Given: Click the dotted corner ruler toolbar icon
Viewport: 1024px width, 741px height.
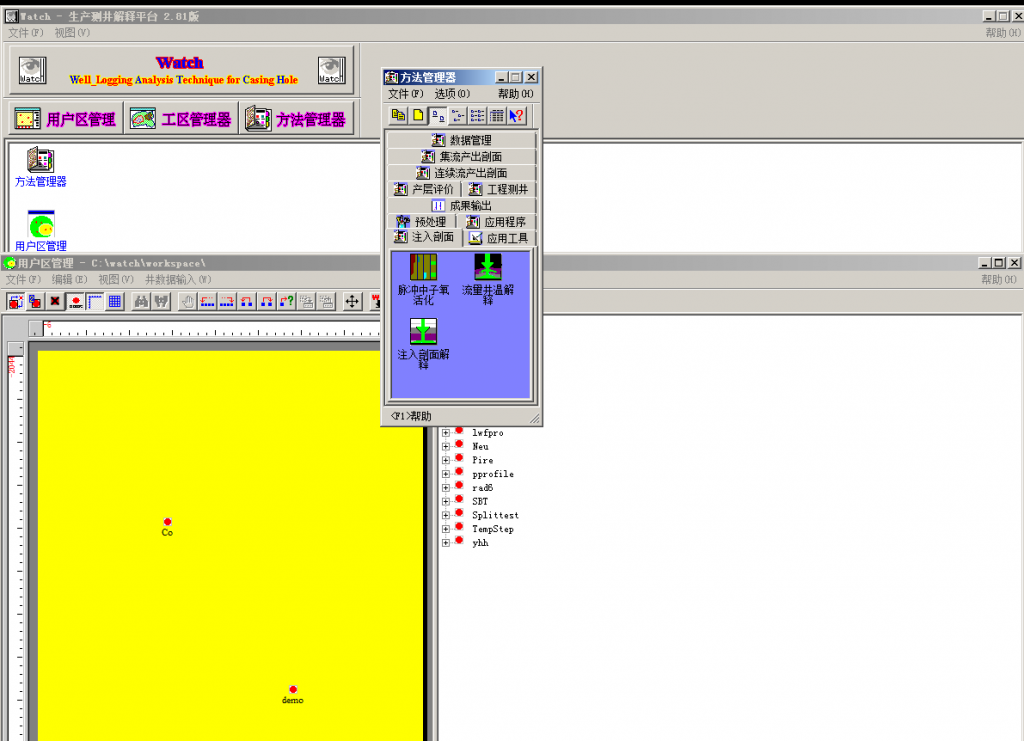Looking at the screenshot, I should click(95, 301).
